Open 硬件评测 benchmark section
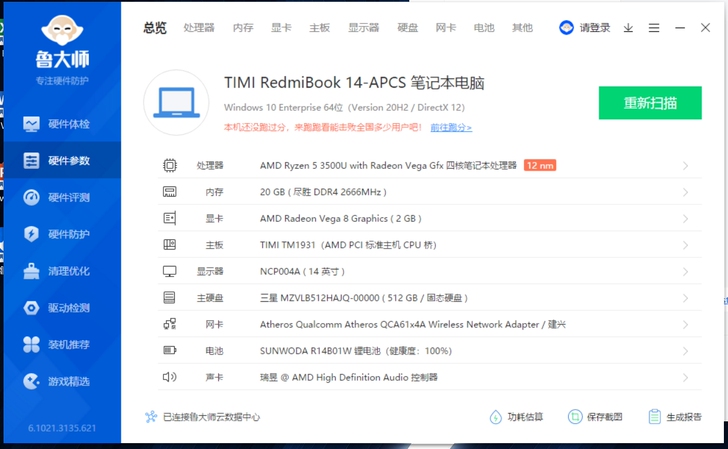The width and height of the screenshot is (728, 449). click(62, 197)
